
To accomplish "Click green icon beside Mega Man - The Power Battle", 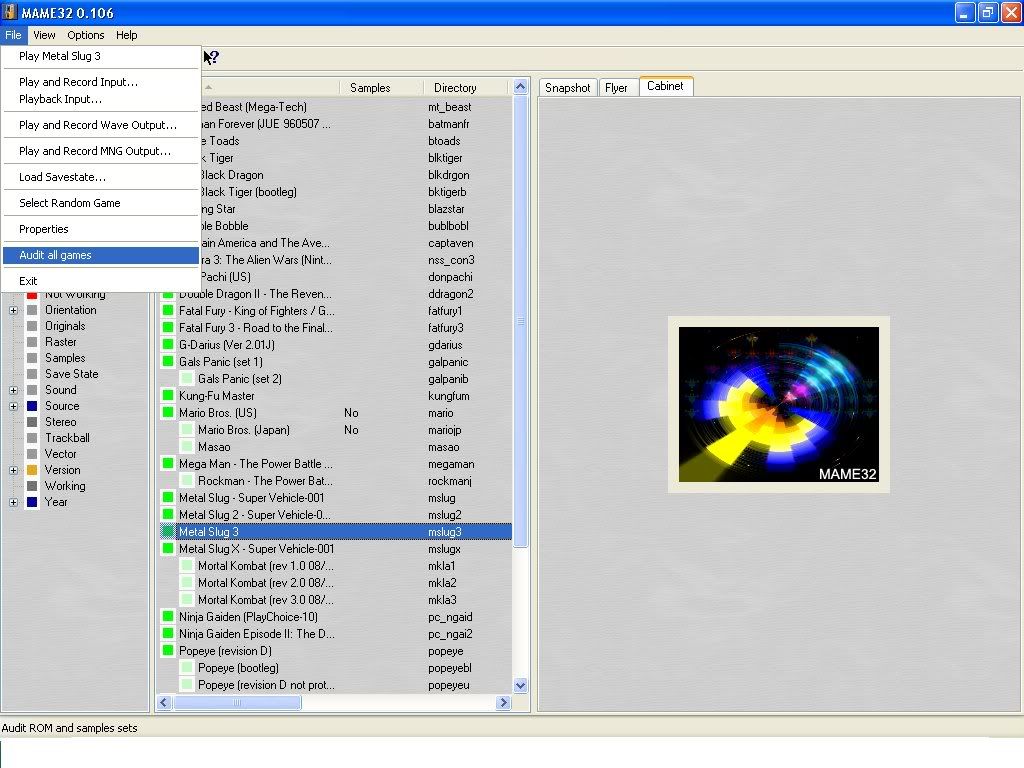I will [168, 464].
